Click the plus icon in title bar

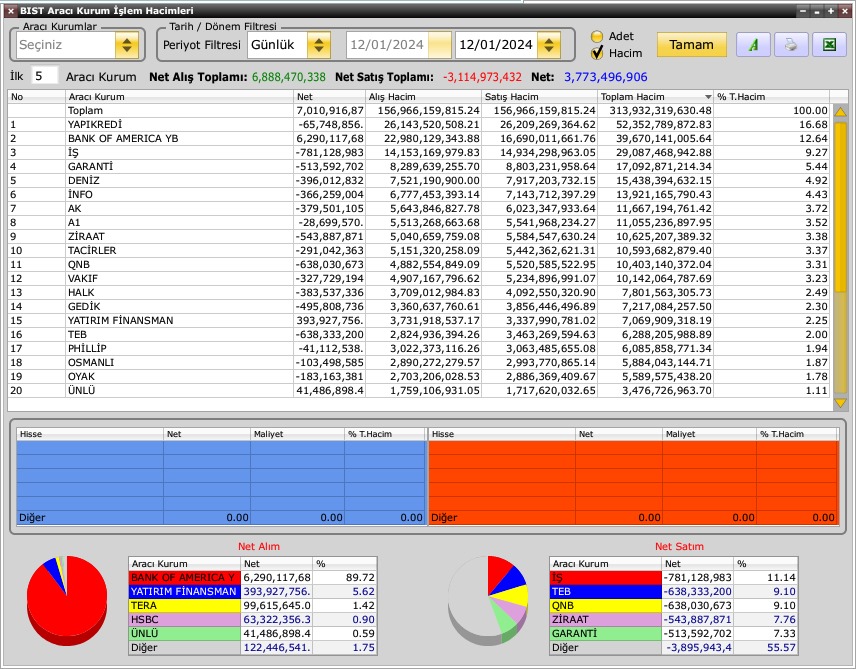(x=829, y=10)
